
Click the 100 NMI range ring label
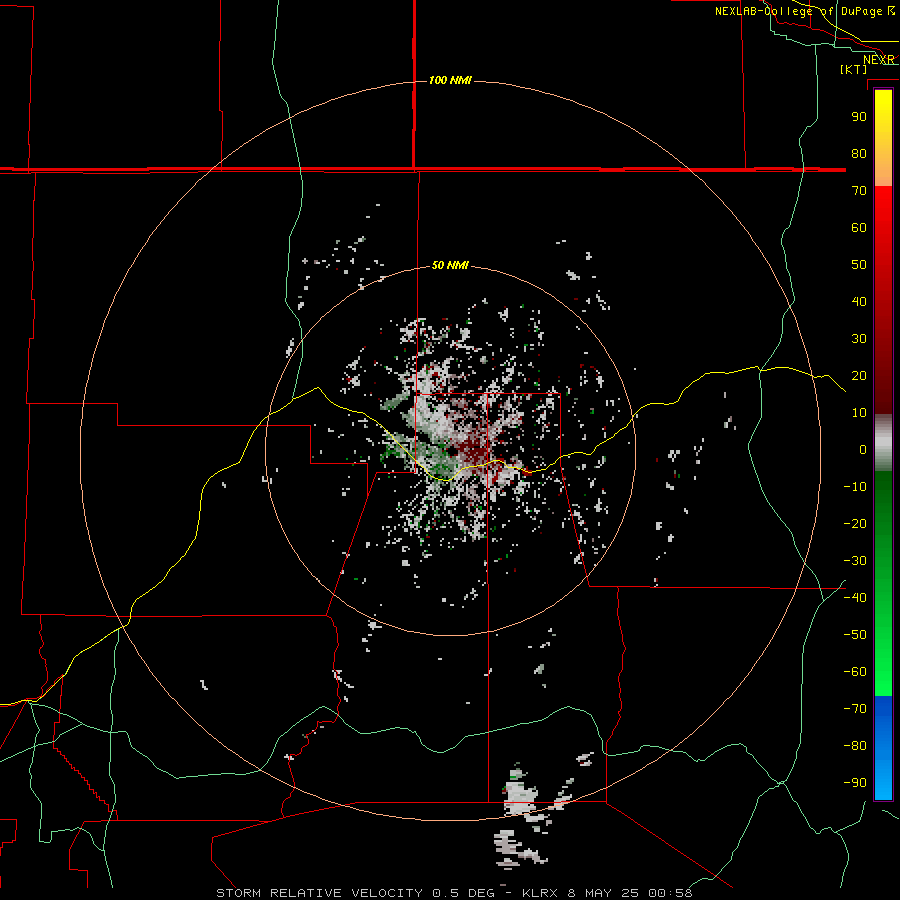coord(450,80)
